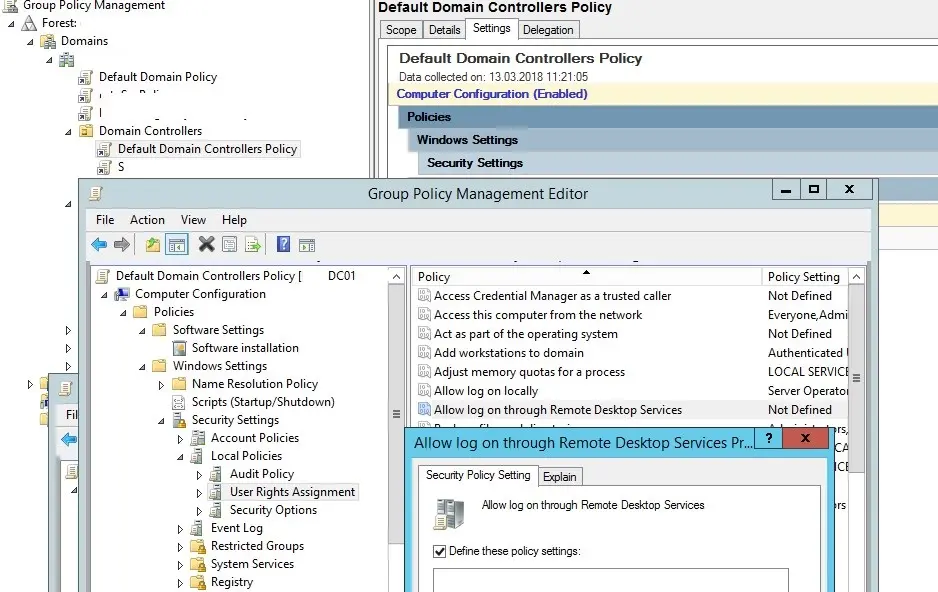Image resolution: width=938 pixels, height=592 pixels.
Task: Click the Policy column header
Action: [x=586, y=277]
